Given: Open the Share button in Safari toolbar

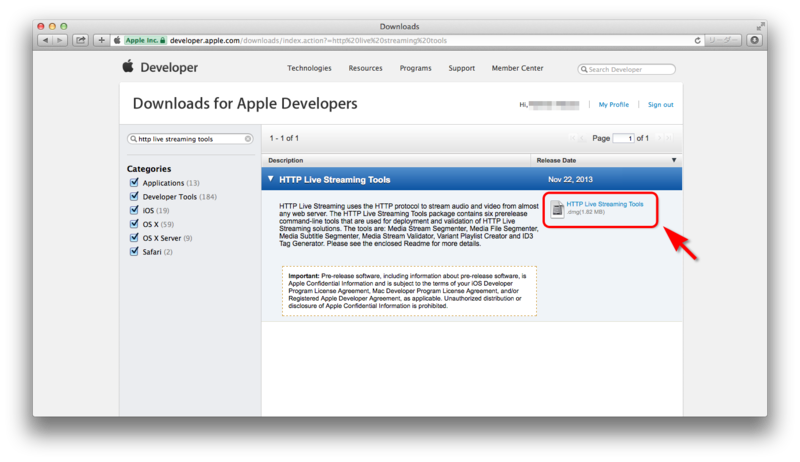Looking at the screenshot, I should [x=81, y=40].
